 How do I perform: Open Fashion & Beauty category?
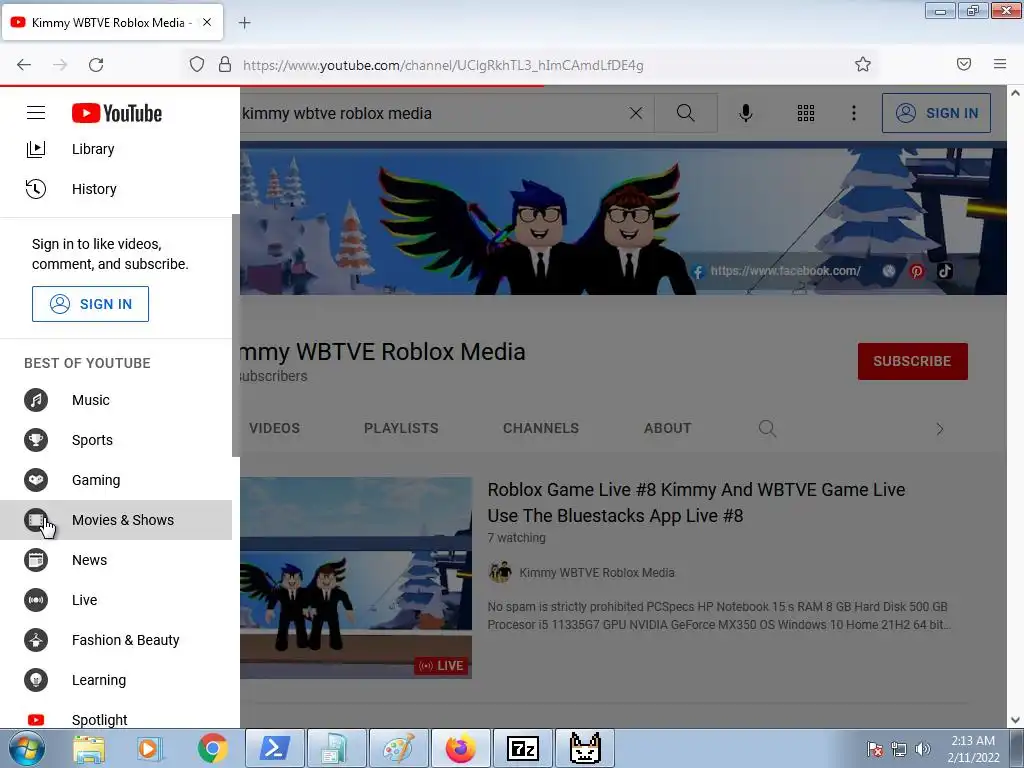click(x=116, y=640)
